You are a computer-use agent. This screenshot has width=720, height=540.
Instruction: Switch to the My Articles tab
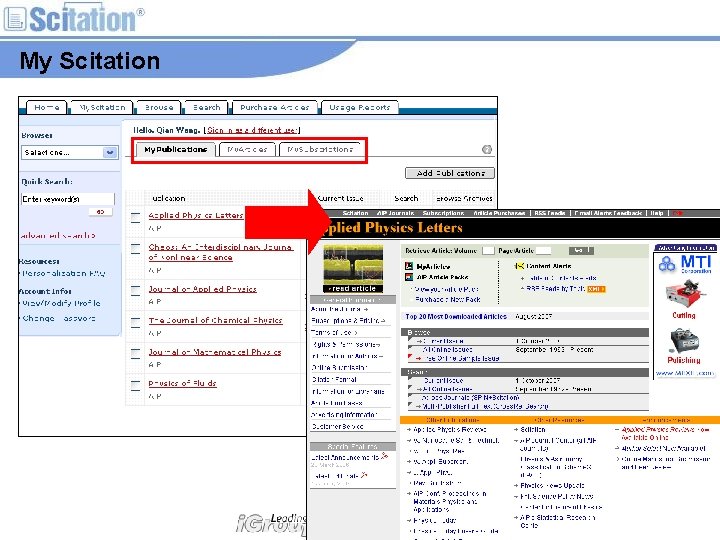point(247,150)
